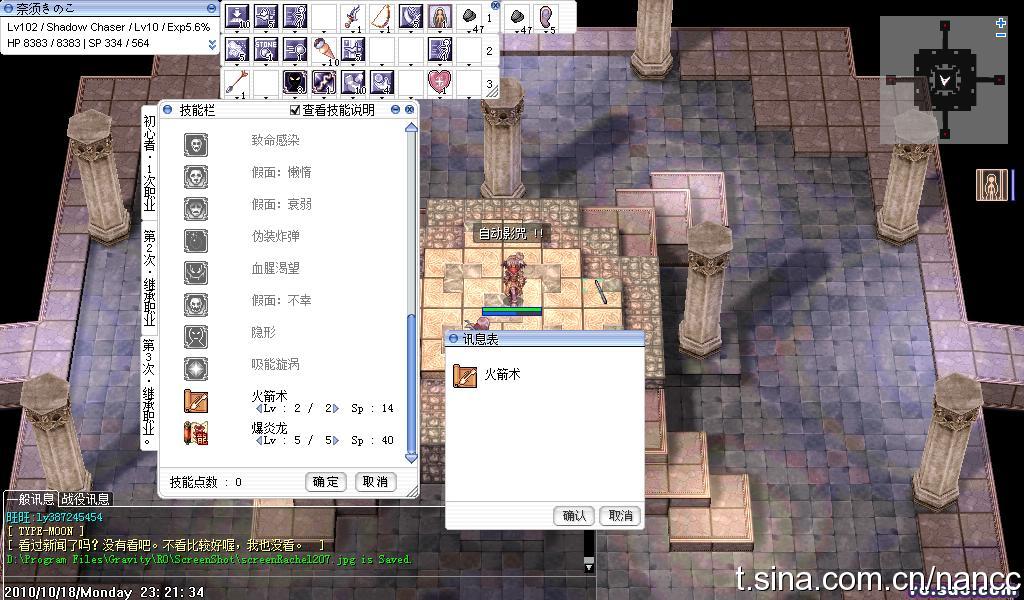Click 取消 in the 技能栏 window
1024x600 pixels.
point(376,482)
